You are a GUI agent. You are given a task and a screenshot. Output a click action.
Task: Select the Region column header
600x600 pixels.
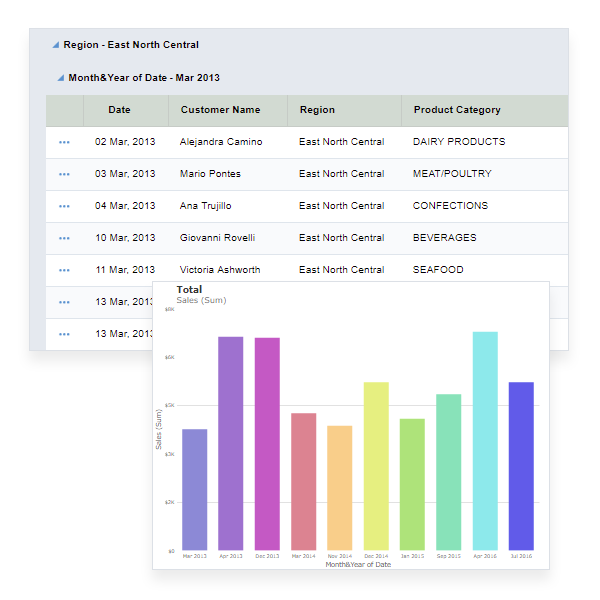coord(317,110)
